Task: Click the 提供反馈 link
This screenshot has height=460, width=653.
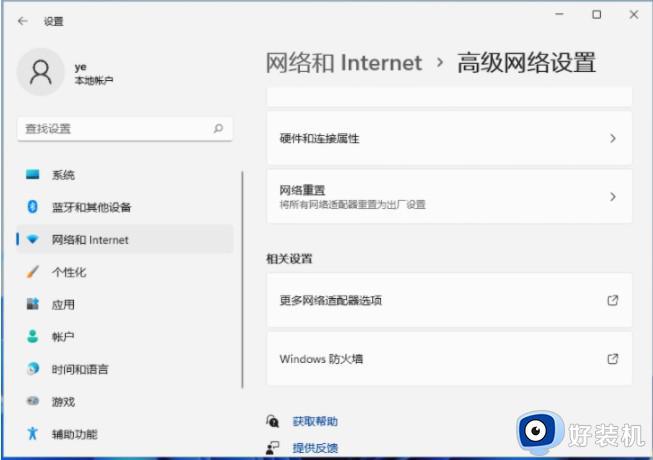Action: tap(315, 448)
